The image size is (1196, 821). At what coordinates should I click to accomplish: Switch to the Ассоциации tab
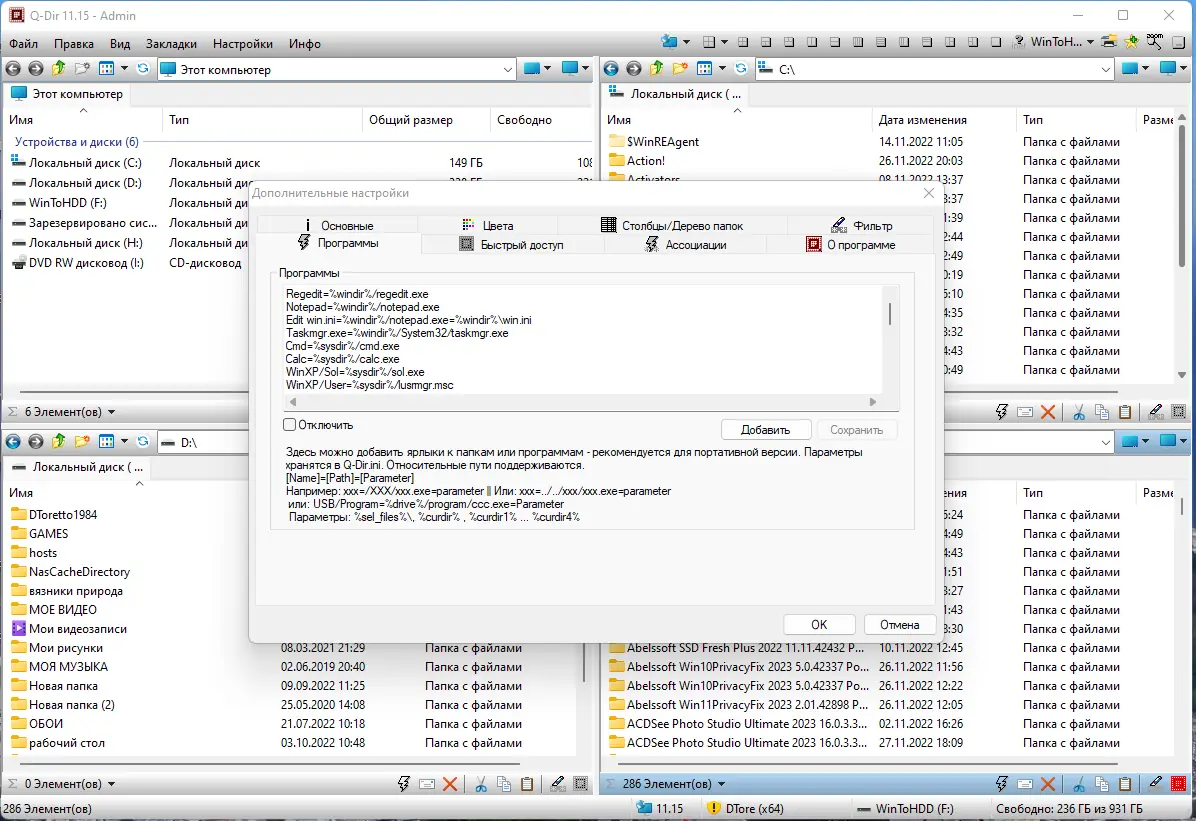click(685, 244)
